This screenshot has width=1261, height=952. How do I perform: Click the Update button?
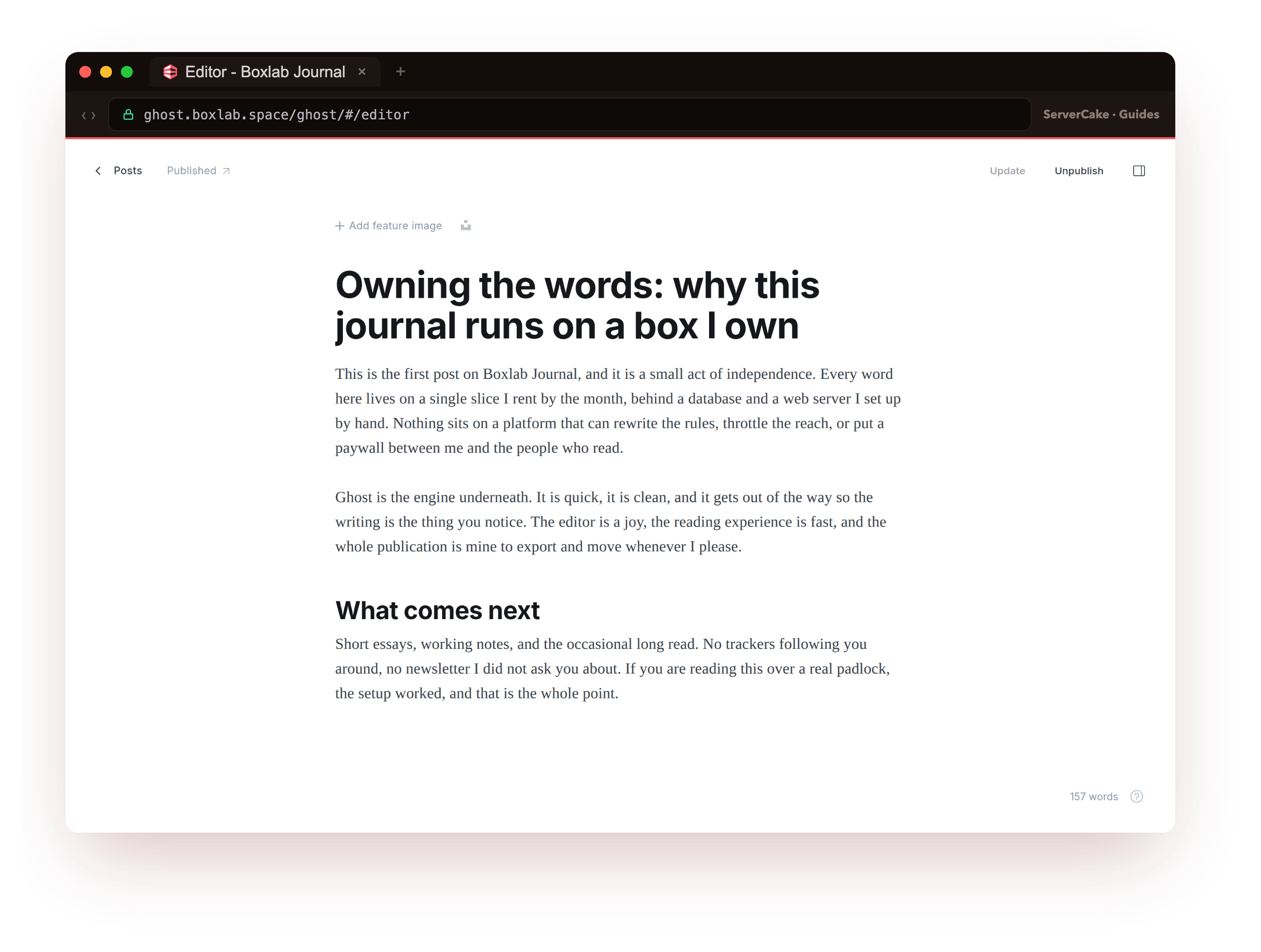tap(1007, 171)
